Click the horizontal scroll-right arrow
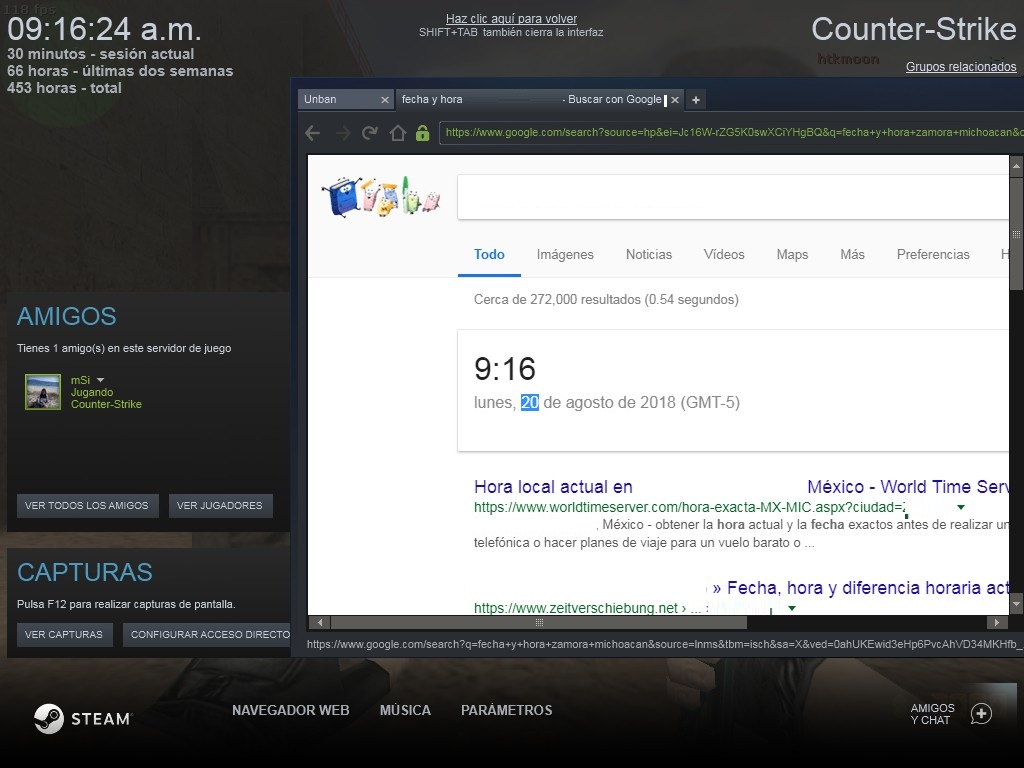 pyautogui.click(x=997, y=622)
